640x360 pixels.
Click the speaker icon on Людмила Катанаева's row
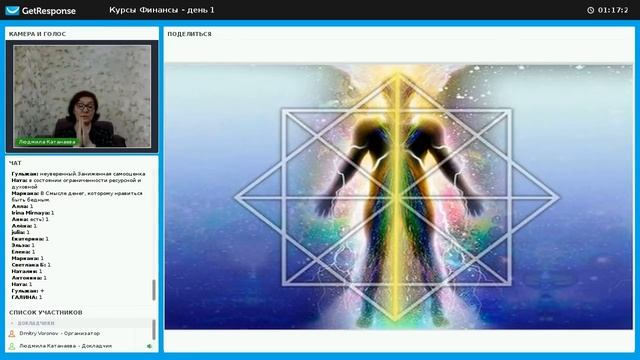149,346
